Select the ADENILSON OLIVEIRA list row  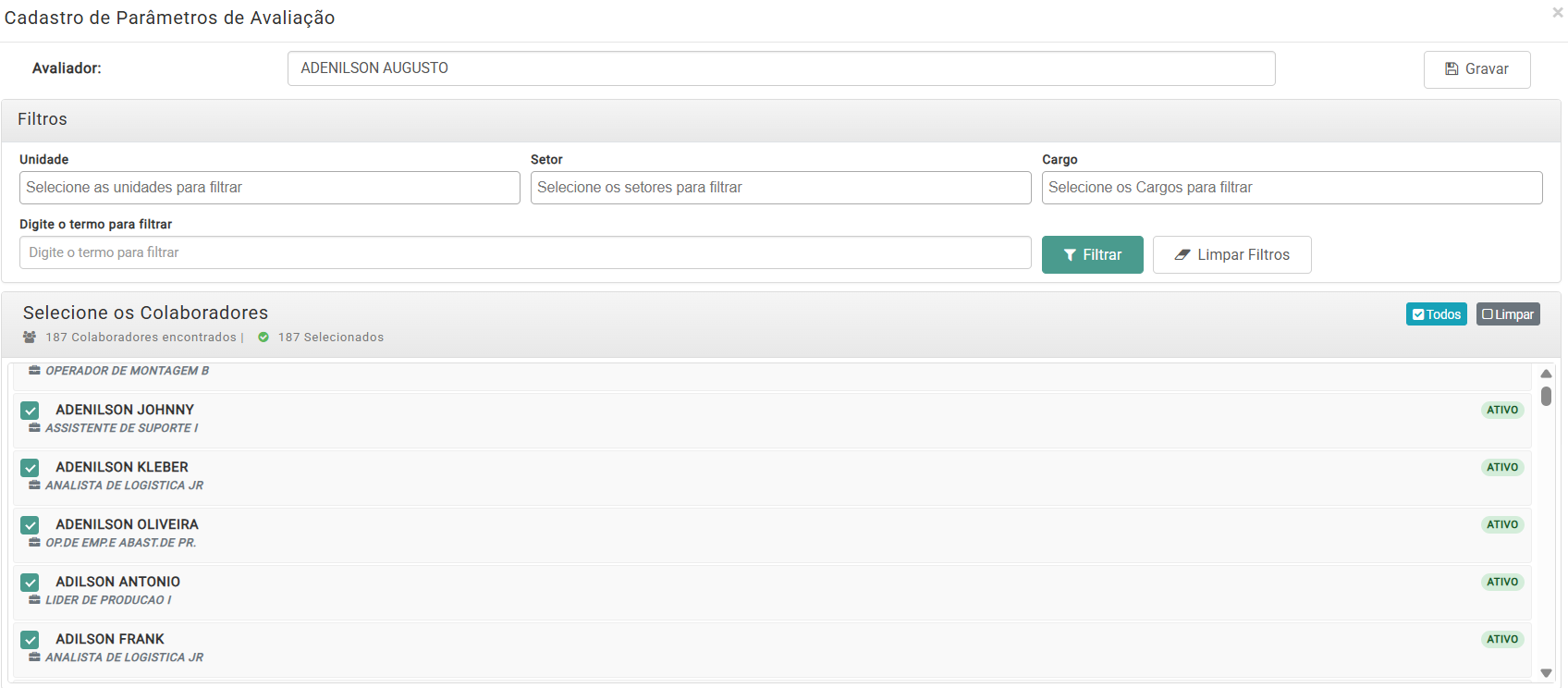click(x=740, y=534)
